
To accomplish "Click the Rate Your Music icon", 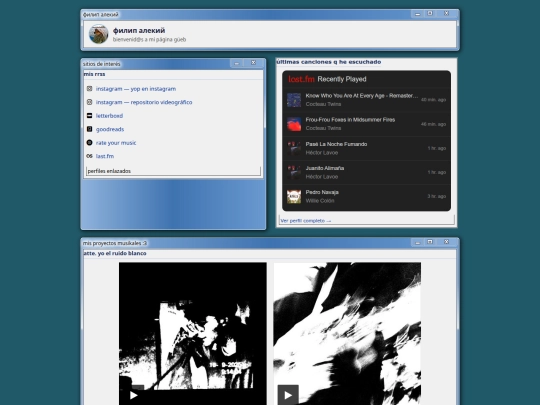I will (x=90, y=143).
